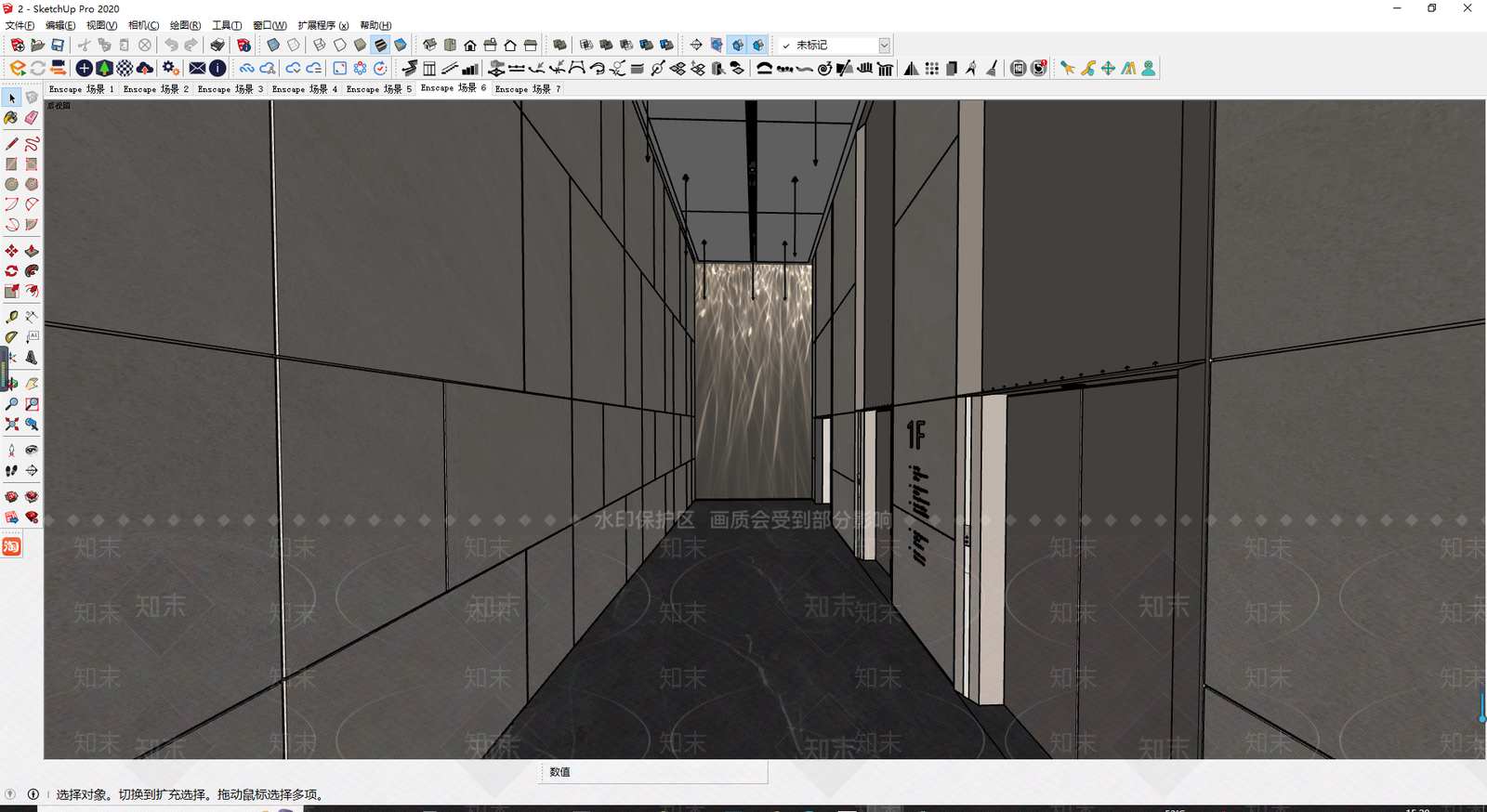Open the 相机(C) menu
Viewport: 1487px width, 812px height.
(x=143, y=25)
